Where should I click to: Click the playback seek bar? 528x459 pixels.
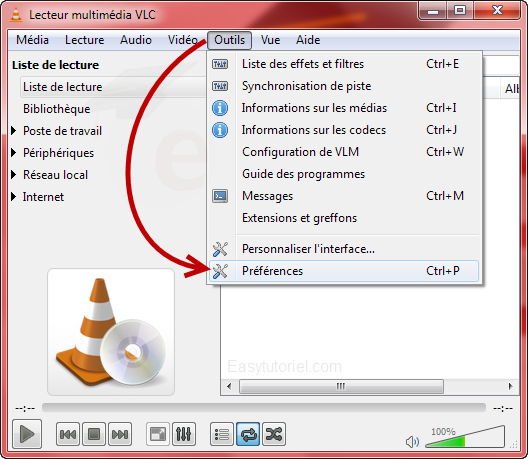coord(264,408)
